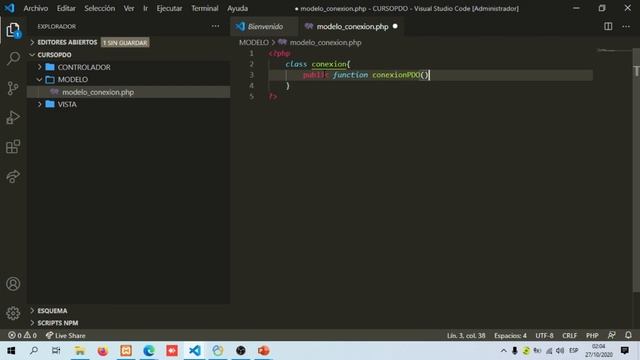640x360 pixels.
Task: Open the Extensions view
Action: click(13, 147)
